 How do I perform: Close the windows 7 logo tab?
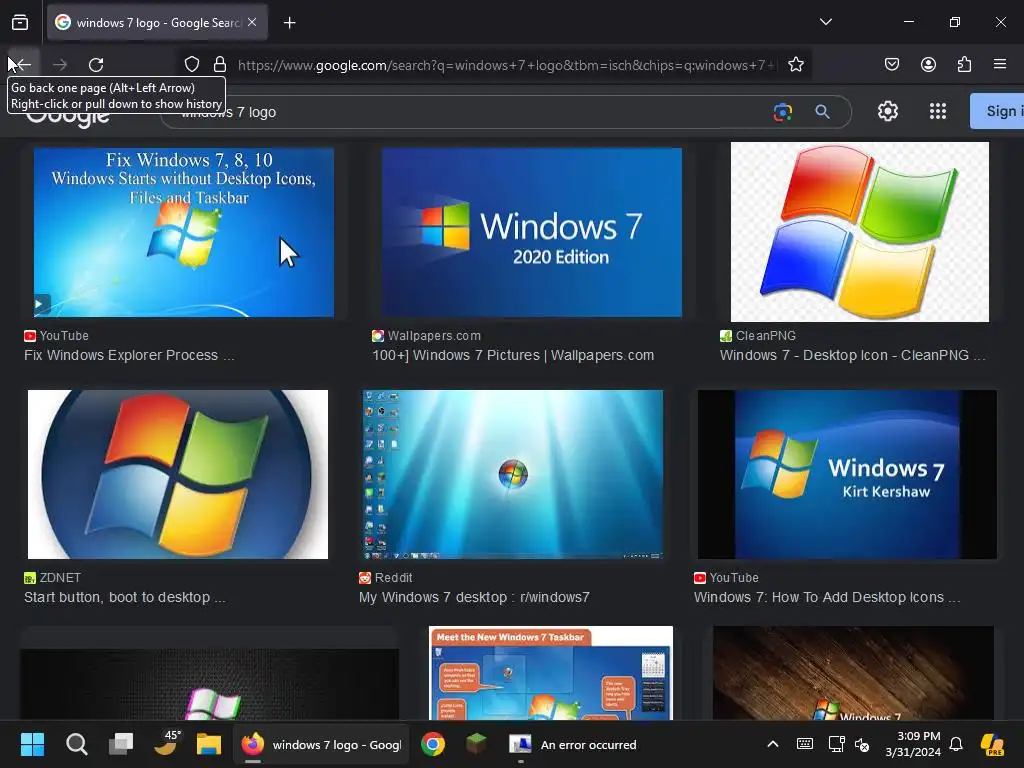(252, 22)
